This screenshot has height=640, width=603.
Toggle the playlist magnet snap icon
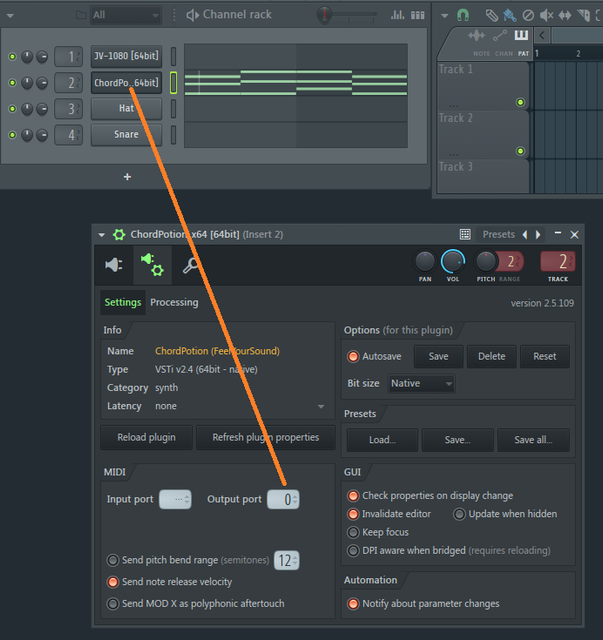pos(463,16)
